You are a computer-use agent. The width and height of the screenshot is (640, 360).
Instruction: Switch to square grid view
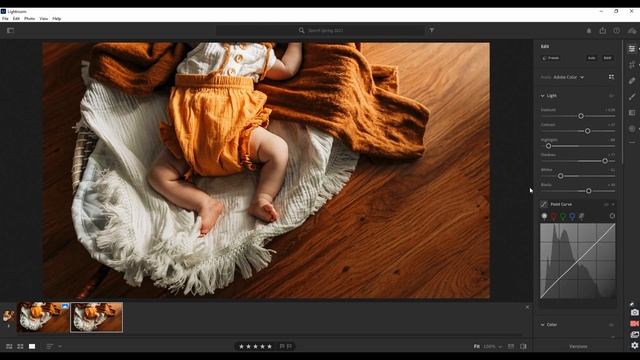[20, 347]
